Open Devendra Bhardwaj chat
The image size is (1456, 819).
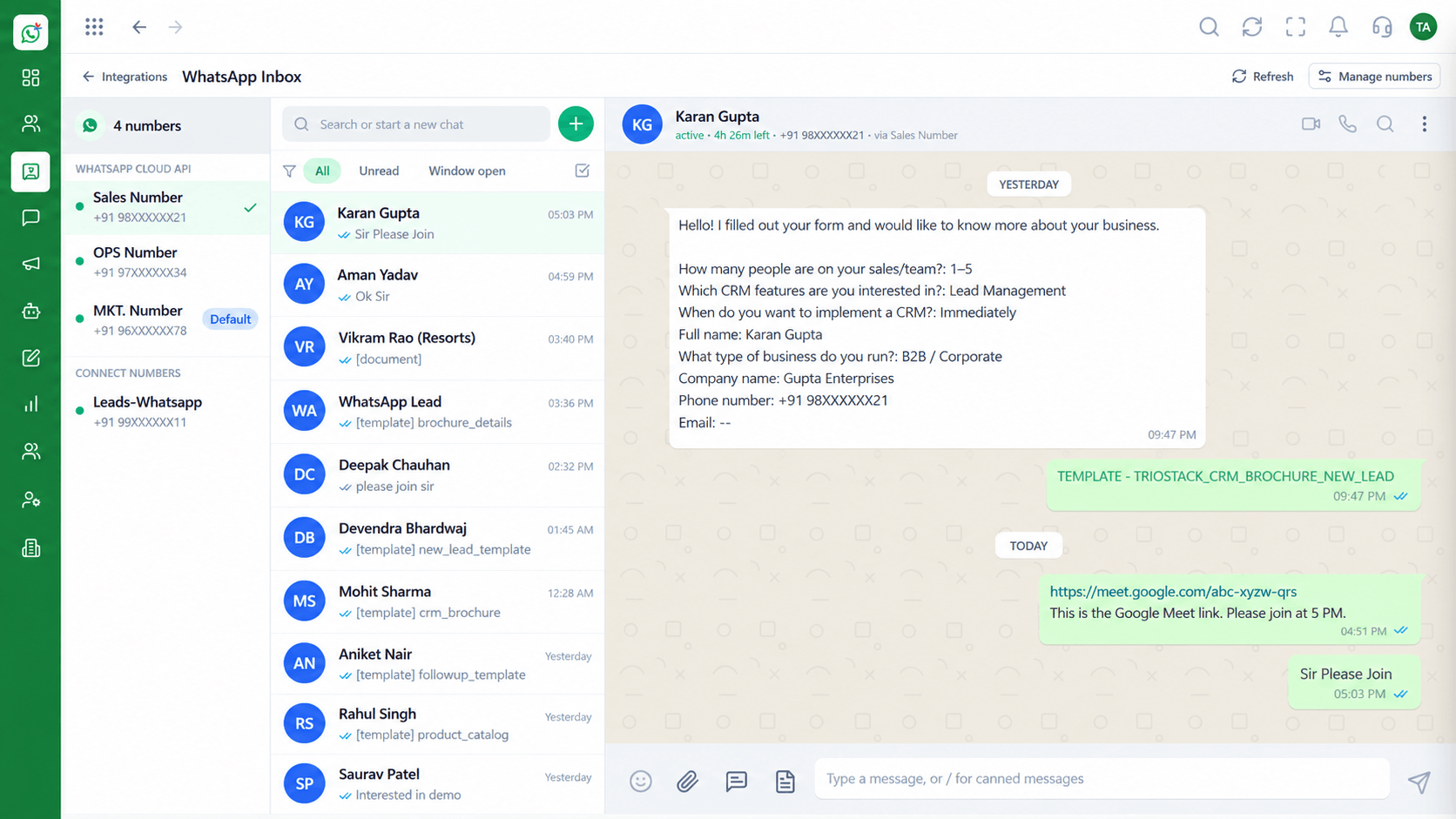point(438,539)
